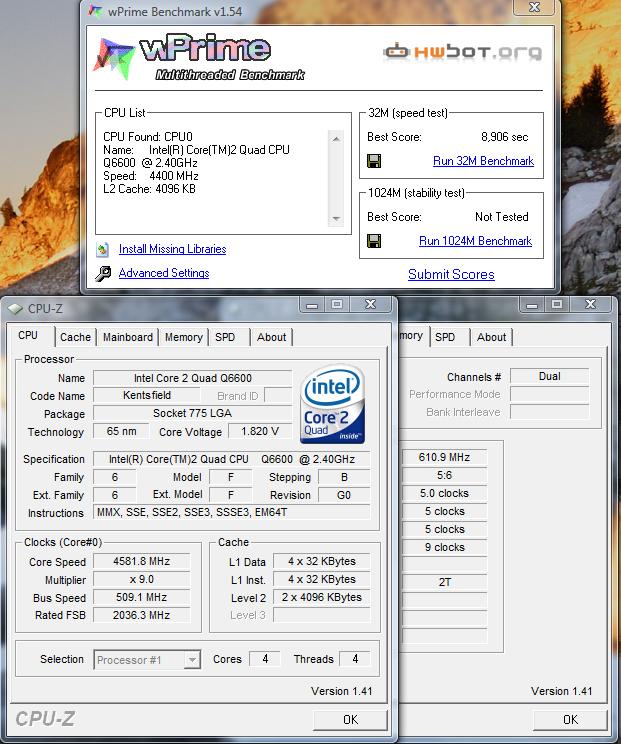This screenshot has width=621, height=744.
Task: Run the 1024M Benchmark
Action: click(475, 241)
